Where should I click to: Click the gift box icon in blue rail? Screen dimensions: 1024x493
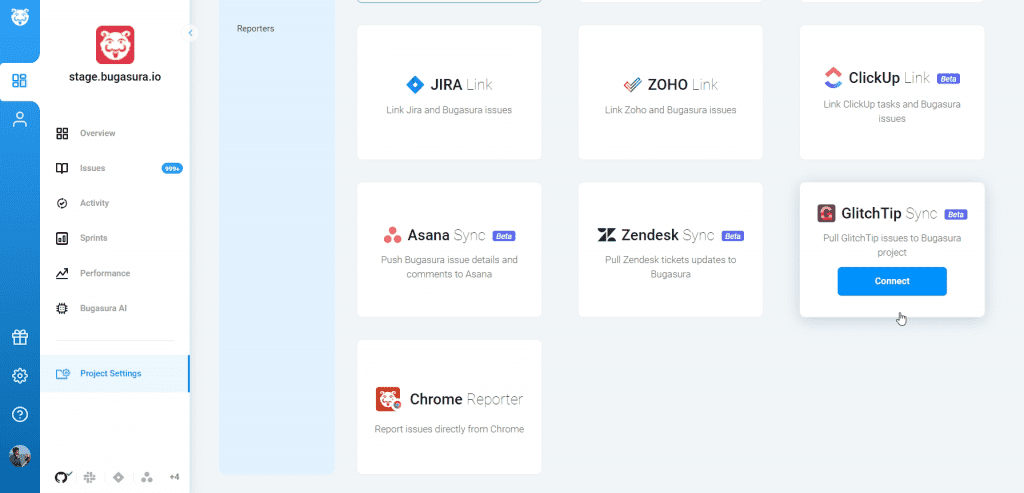click(20, 337)
